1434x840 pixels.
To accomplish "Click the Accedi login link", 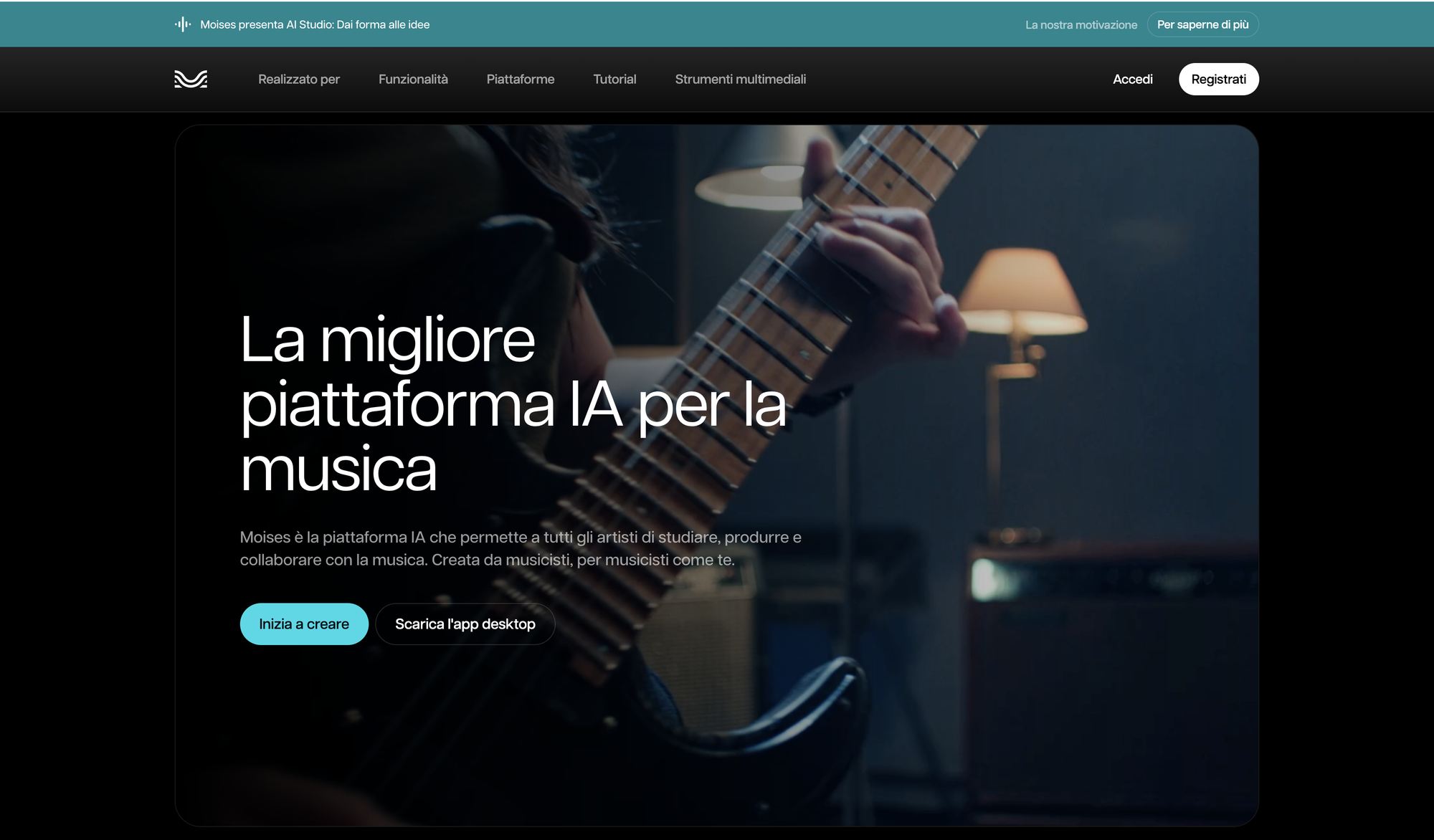I will [1133, 80].
